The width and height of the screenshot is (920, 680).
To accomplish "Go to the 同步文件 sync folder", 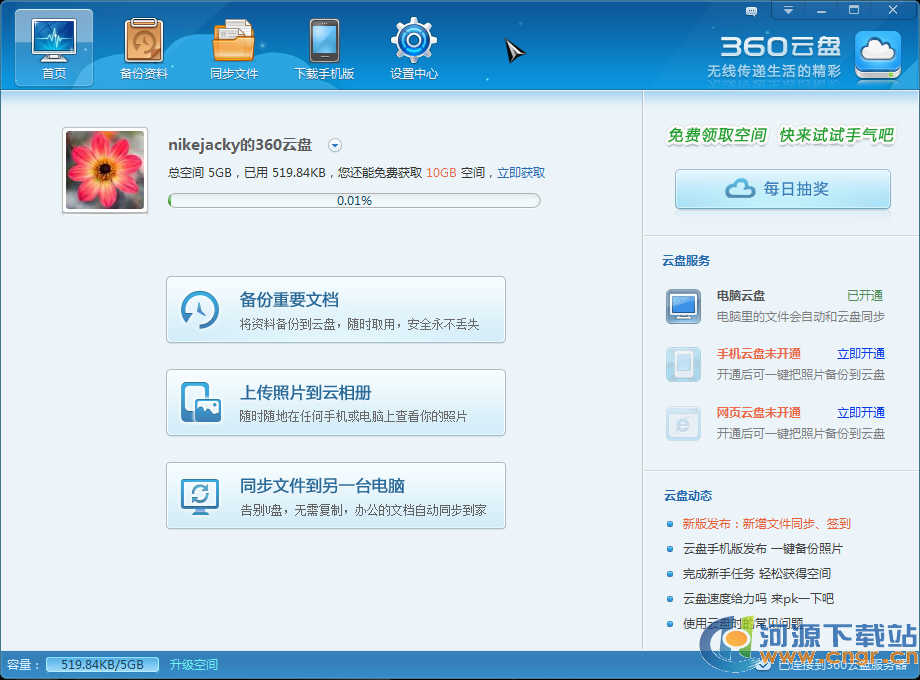I will 234,48.
